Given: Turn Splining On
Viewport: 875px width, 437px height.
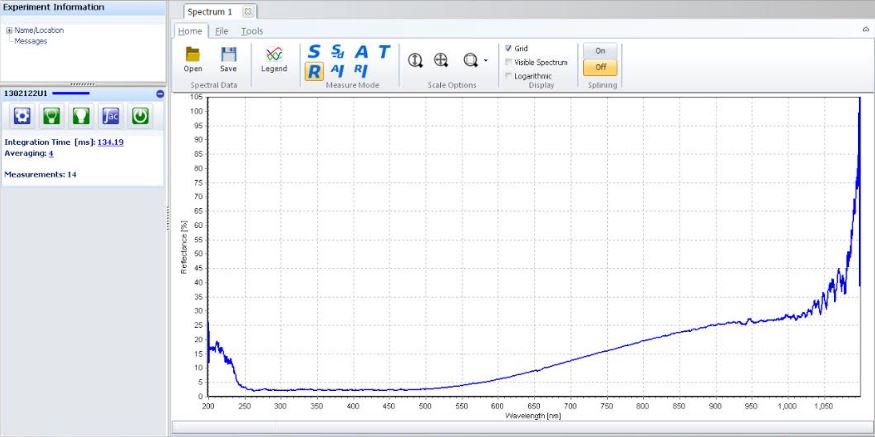Looking at the screenshot, I should [600, 50].
